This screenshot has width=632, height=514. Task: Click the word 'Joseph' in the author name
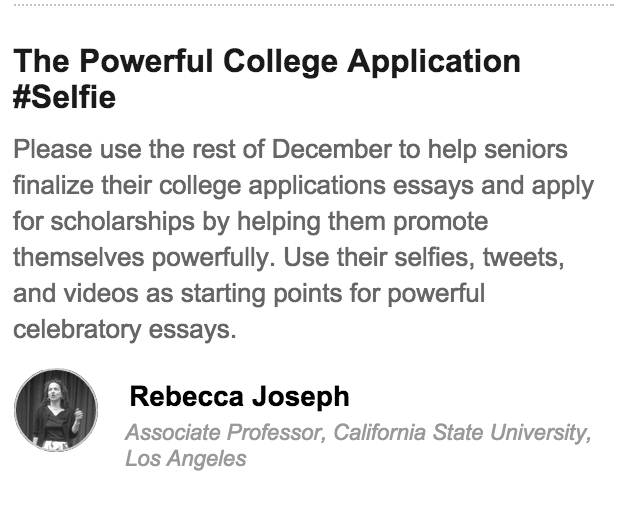point(301,397)
